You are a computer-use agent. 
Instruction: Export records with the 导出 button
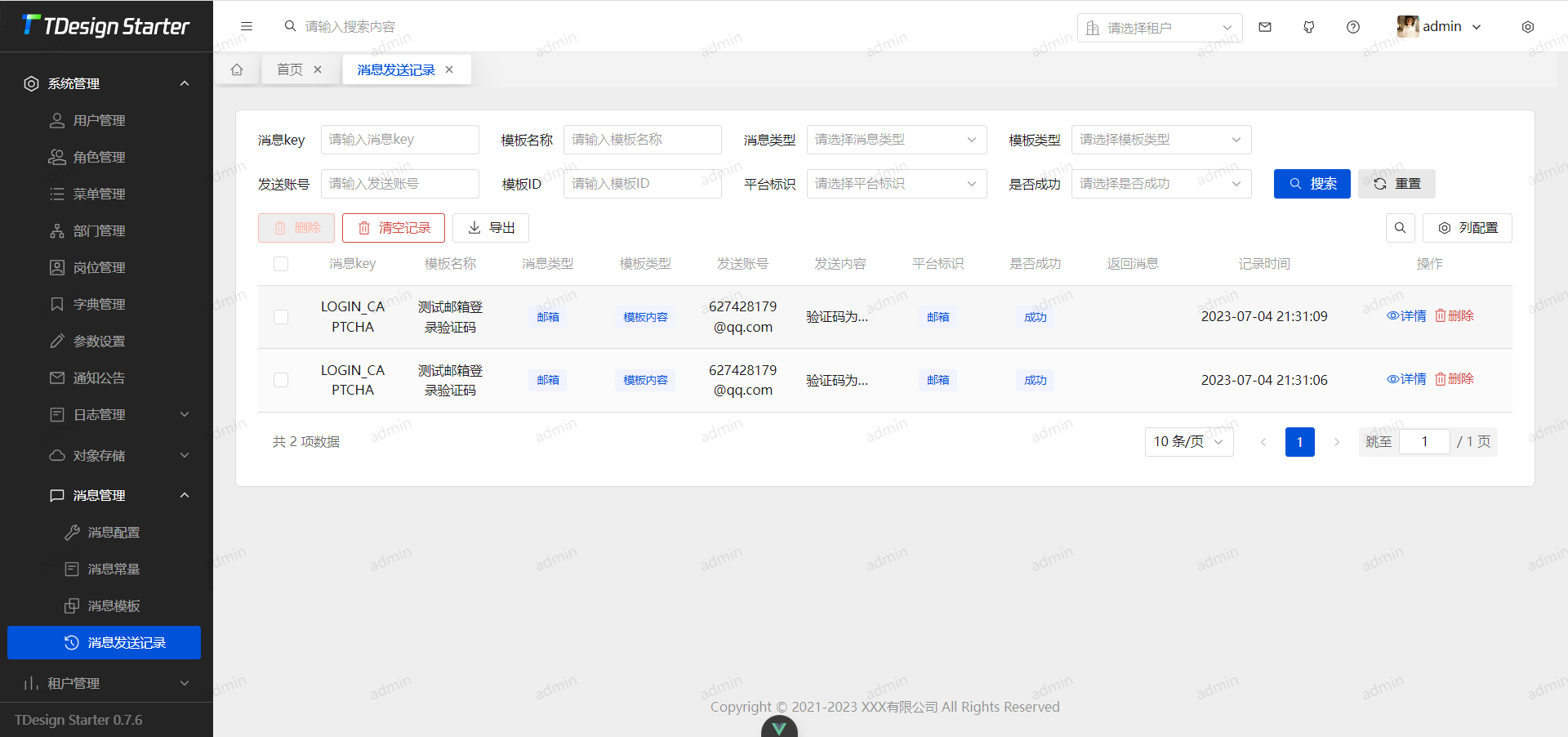pos(490,228)
